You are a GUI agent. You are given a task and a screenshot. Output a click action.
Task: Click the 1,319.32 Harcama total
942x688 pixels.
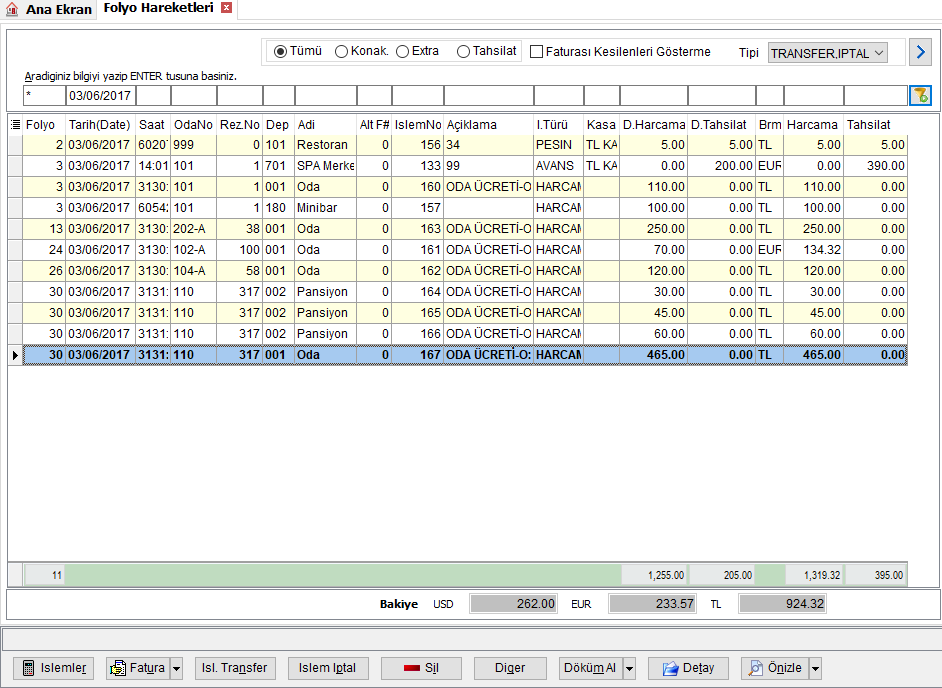pyautogui.click(x=813, y=575)
